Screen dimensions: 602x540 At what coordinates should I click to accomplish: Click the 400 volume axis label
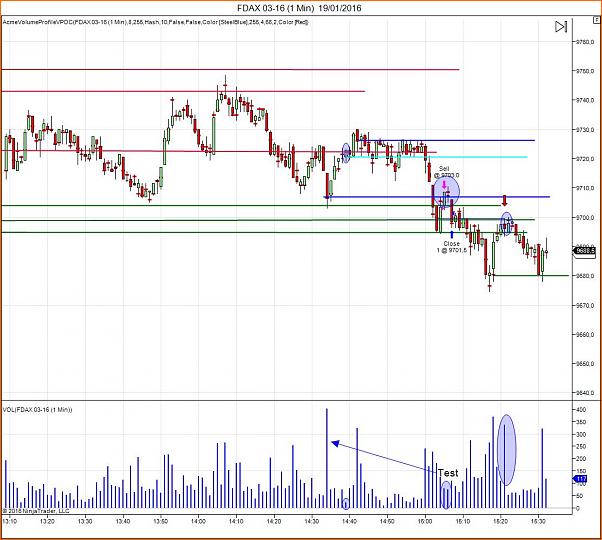581,410
